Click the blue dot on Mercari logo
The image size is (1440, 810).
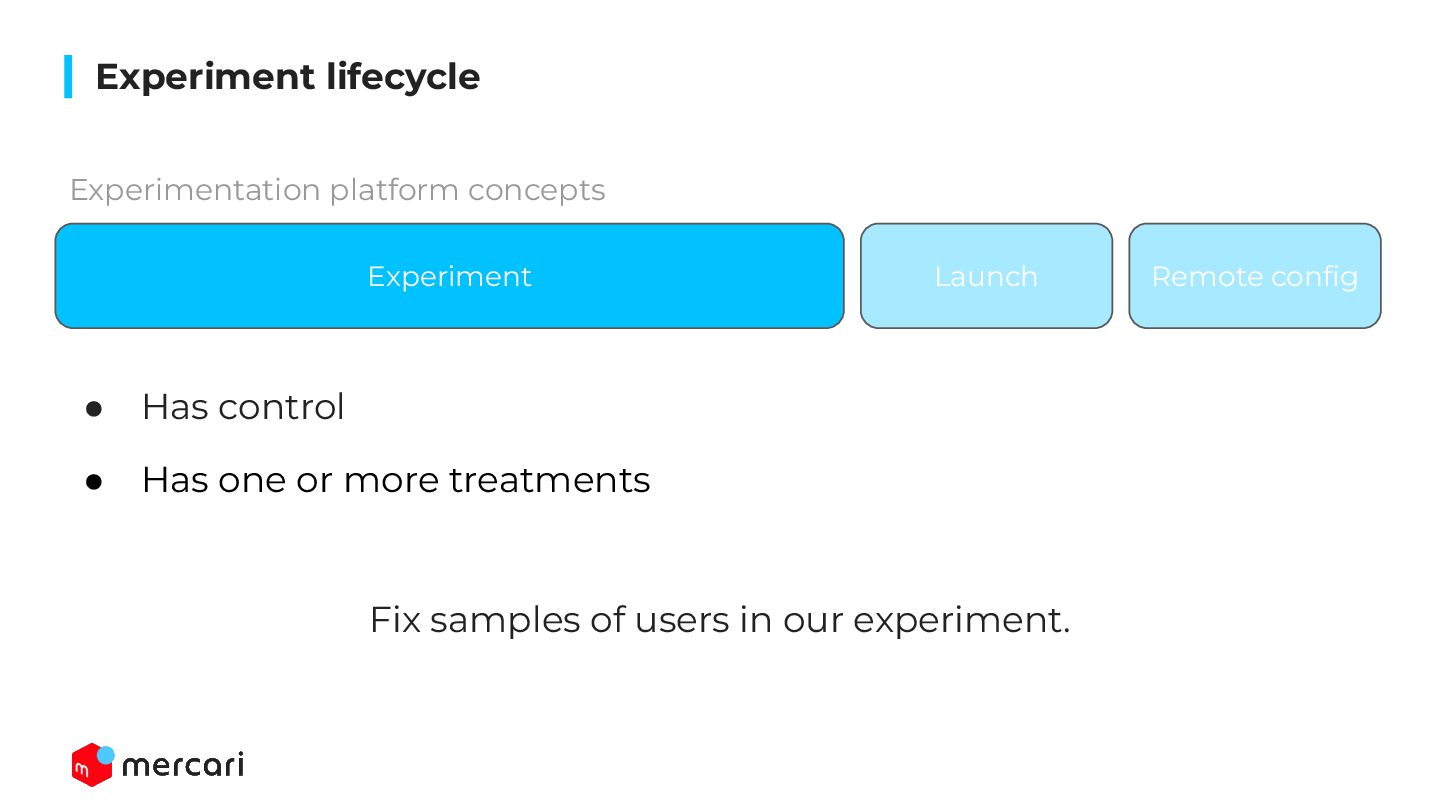[105, 754]
